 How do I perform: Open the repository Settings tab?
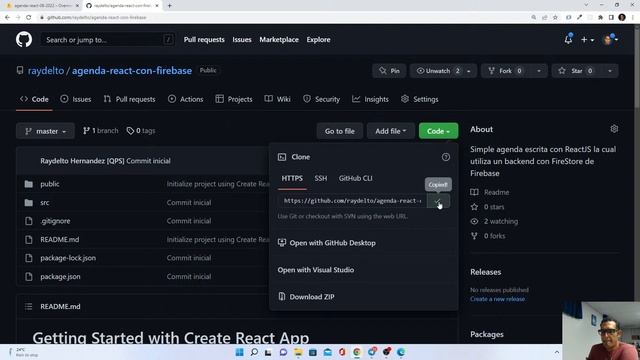click(420, 99)
